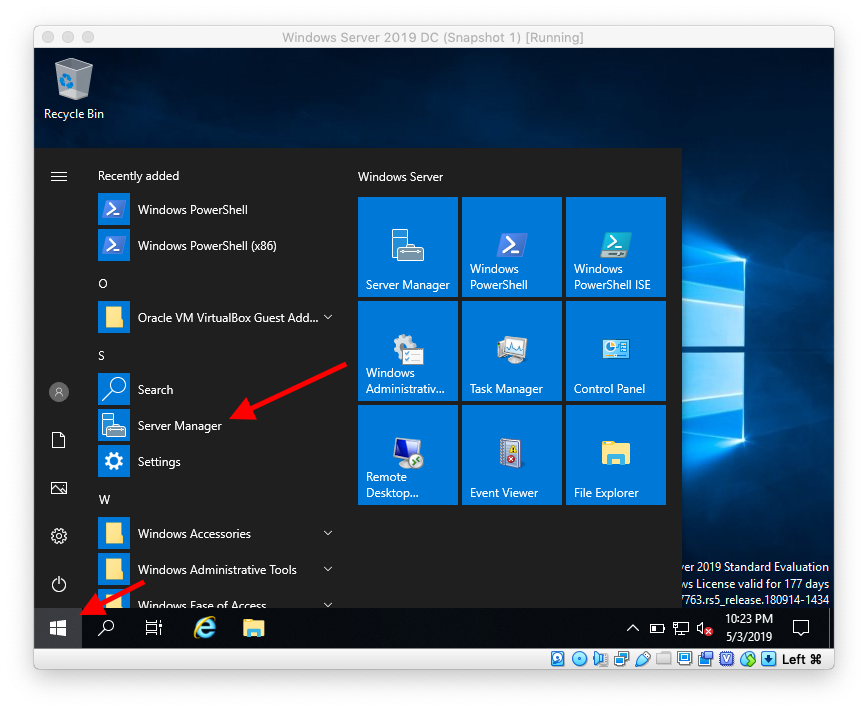The image size is (868, 711).
Task: Launch Windows PowerShell from its tile
Action: [x=511, y=247]
